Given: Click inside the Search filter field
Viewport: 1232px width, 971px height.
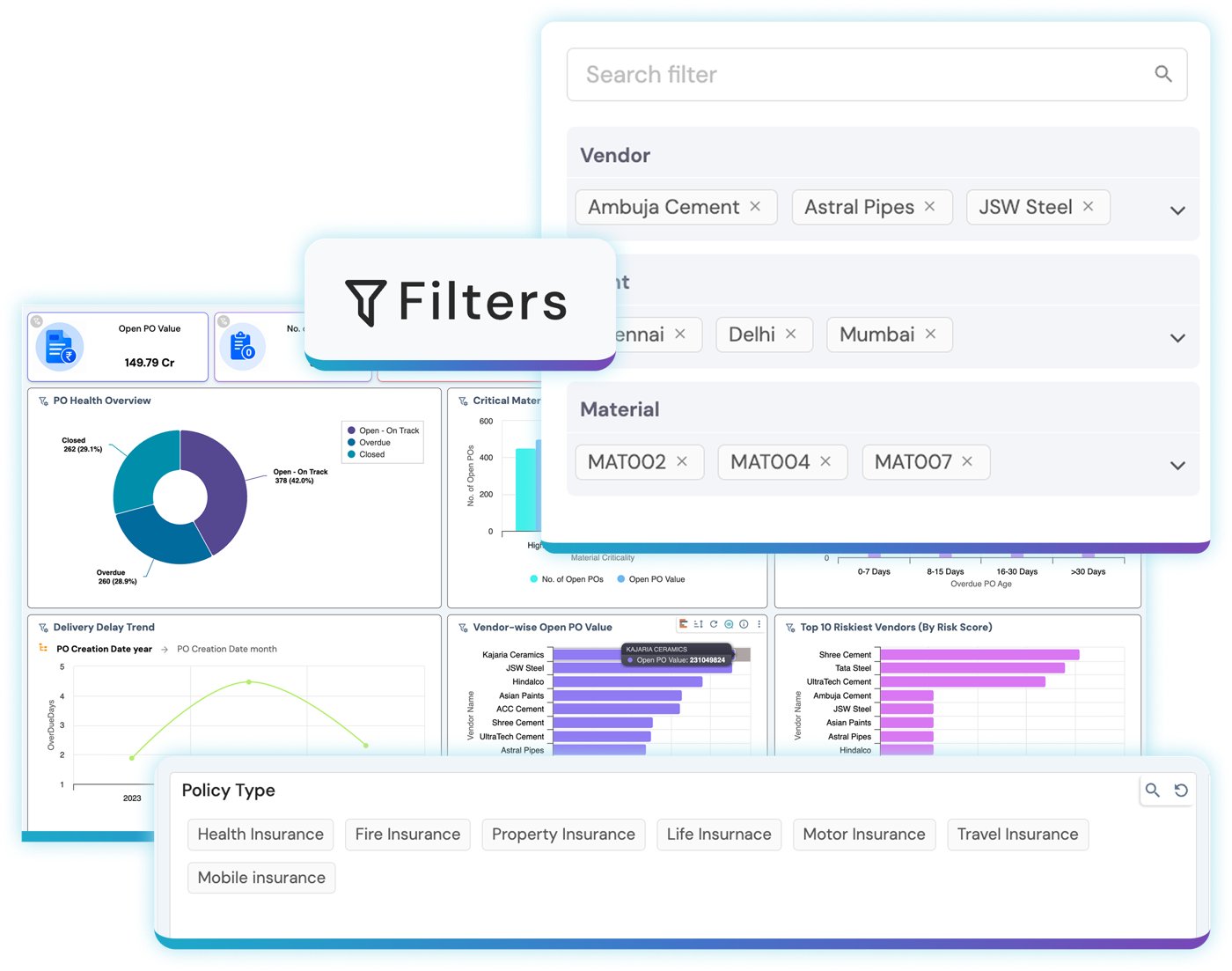Looking at the screenshot, I should tap(876, 75).
